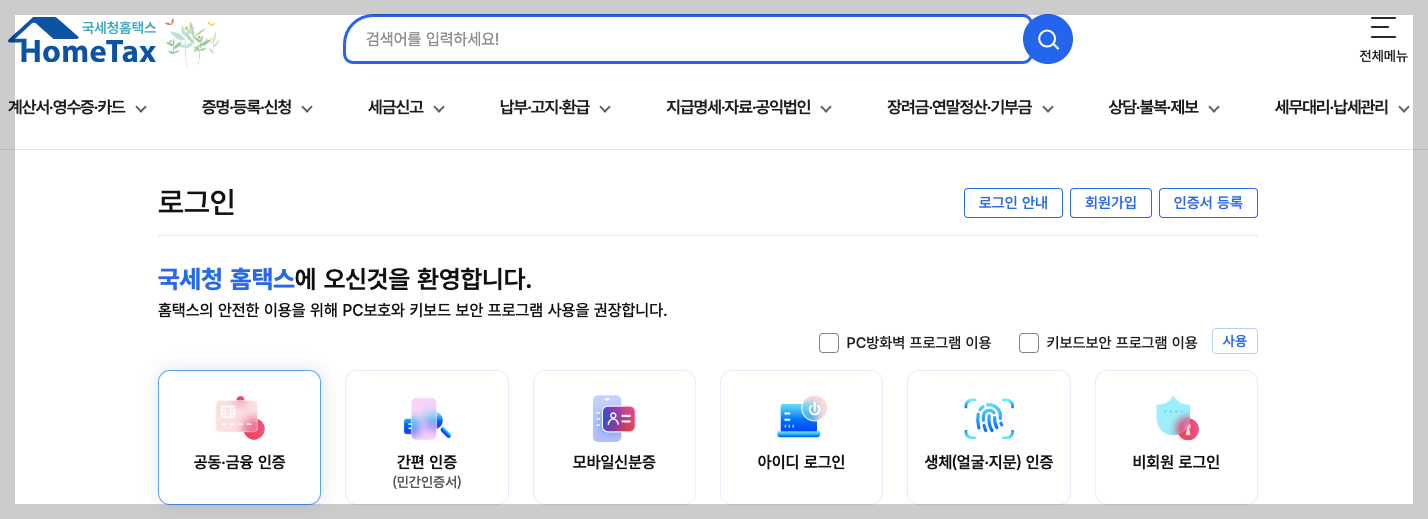The height and width of the screenshot is (519, 1428).
Task: Enable PC방화벽 프로그램 이용 checkbox
Action: [x=828, y=343]
